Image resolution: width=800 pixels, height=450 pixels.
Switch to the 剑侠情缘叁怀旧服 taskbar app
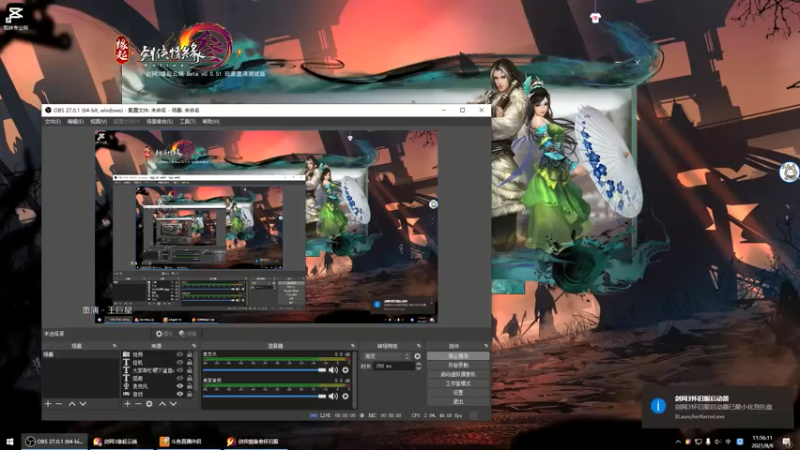(x=254, y=441)
